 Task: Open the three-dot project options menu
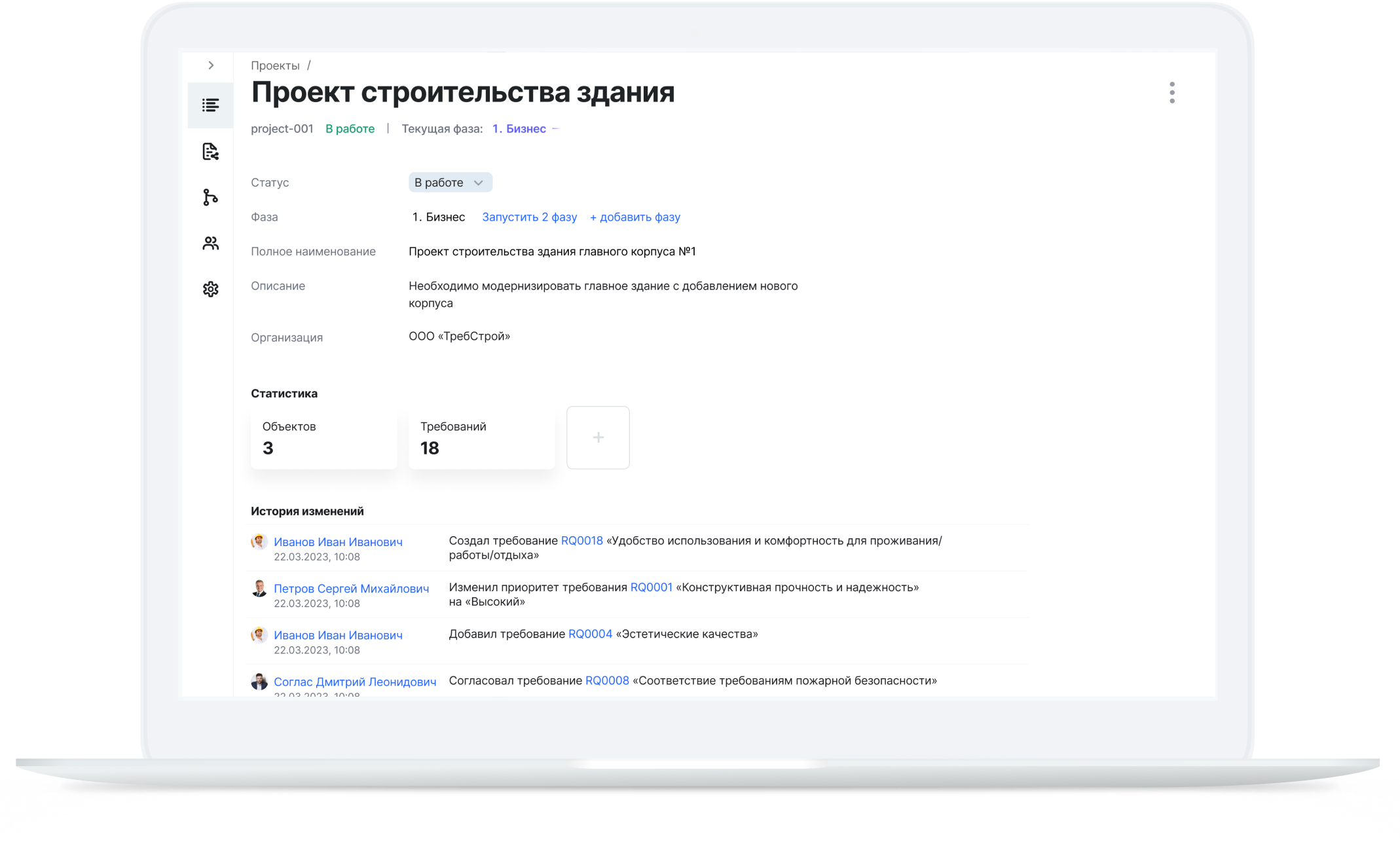[x=1171, y=92]
